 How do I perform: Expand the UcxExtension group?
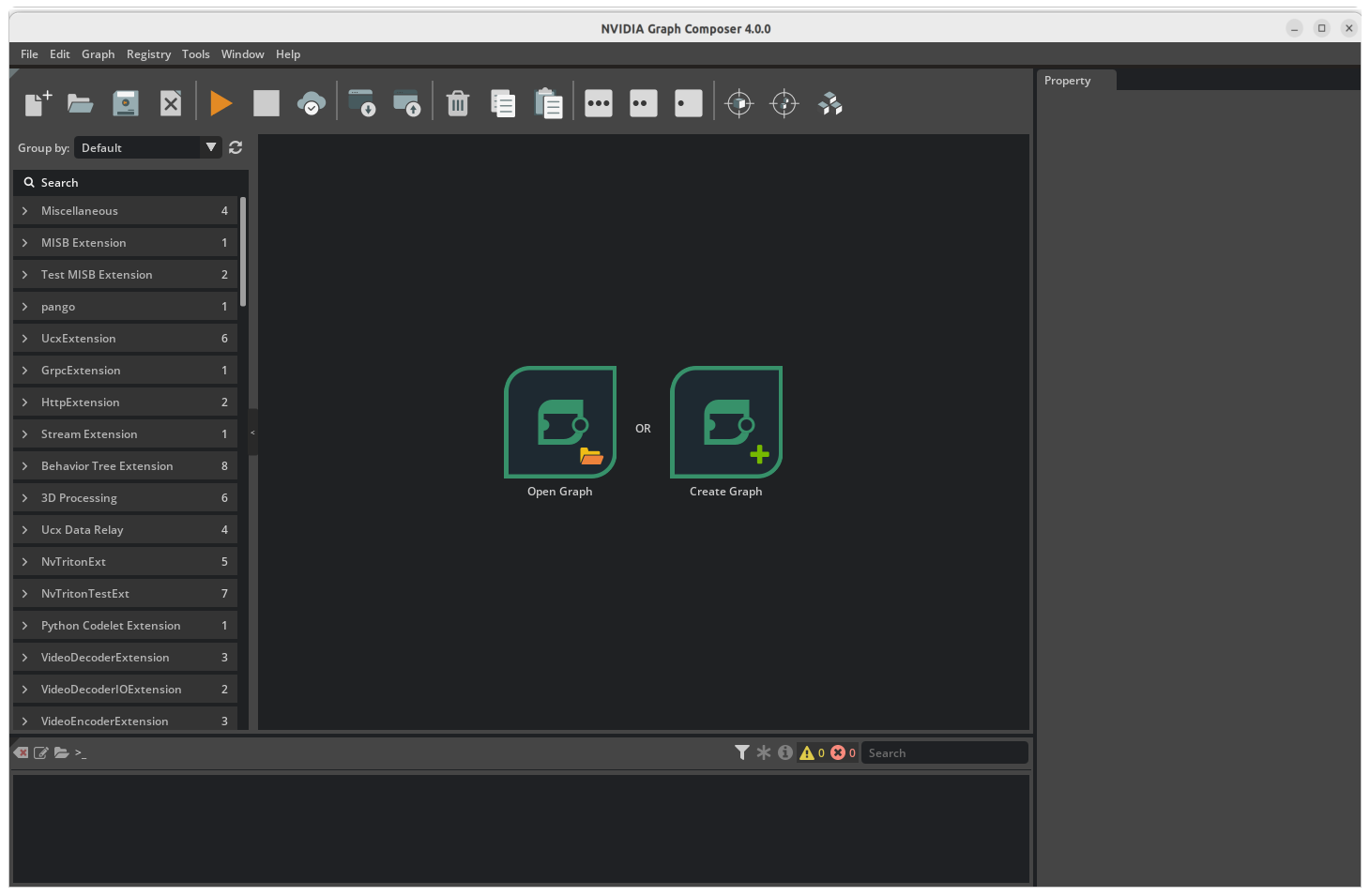coord(125,339)
